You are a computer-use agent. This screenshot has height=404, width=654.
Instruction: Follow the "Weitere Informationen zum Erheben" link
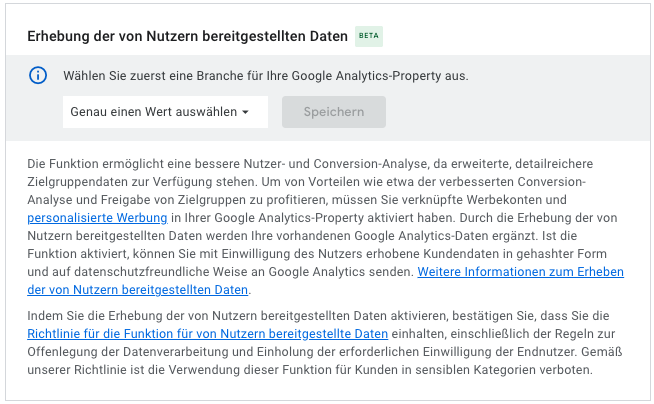pyautogui.click(x=520, y=272)
